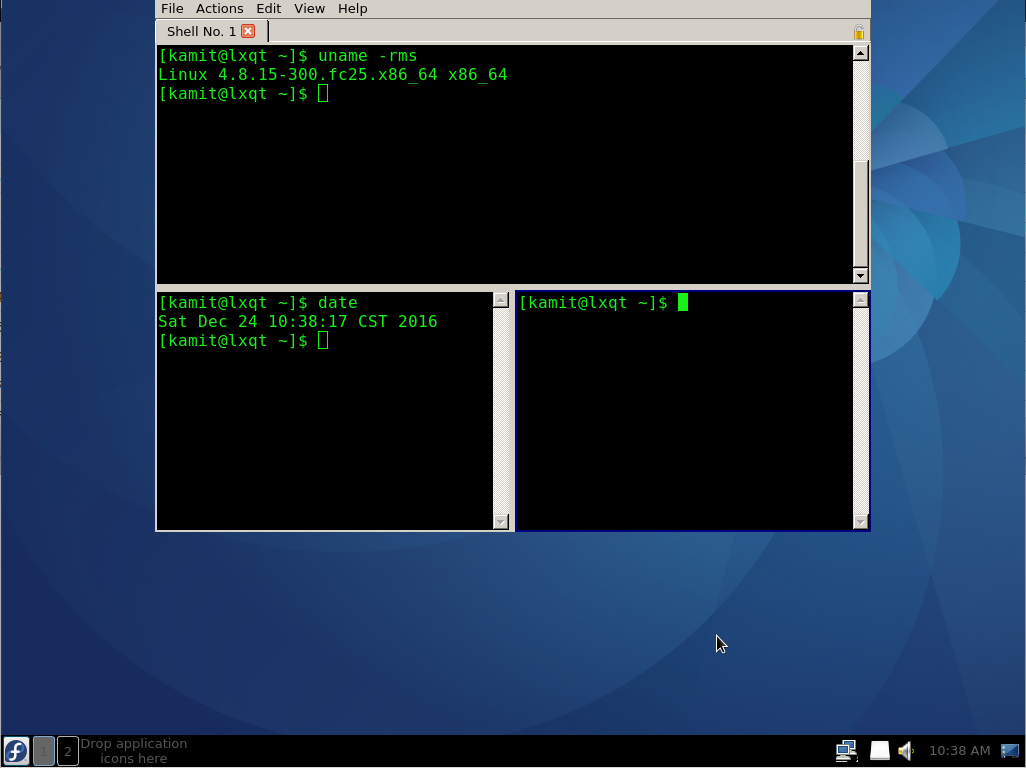Image resolution: width=1026 pixels, height=768 pixels.
Task: Click the removable media tray icon
Action: (x=880, y=750)
